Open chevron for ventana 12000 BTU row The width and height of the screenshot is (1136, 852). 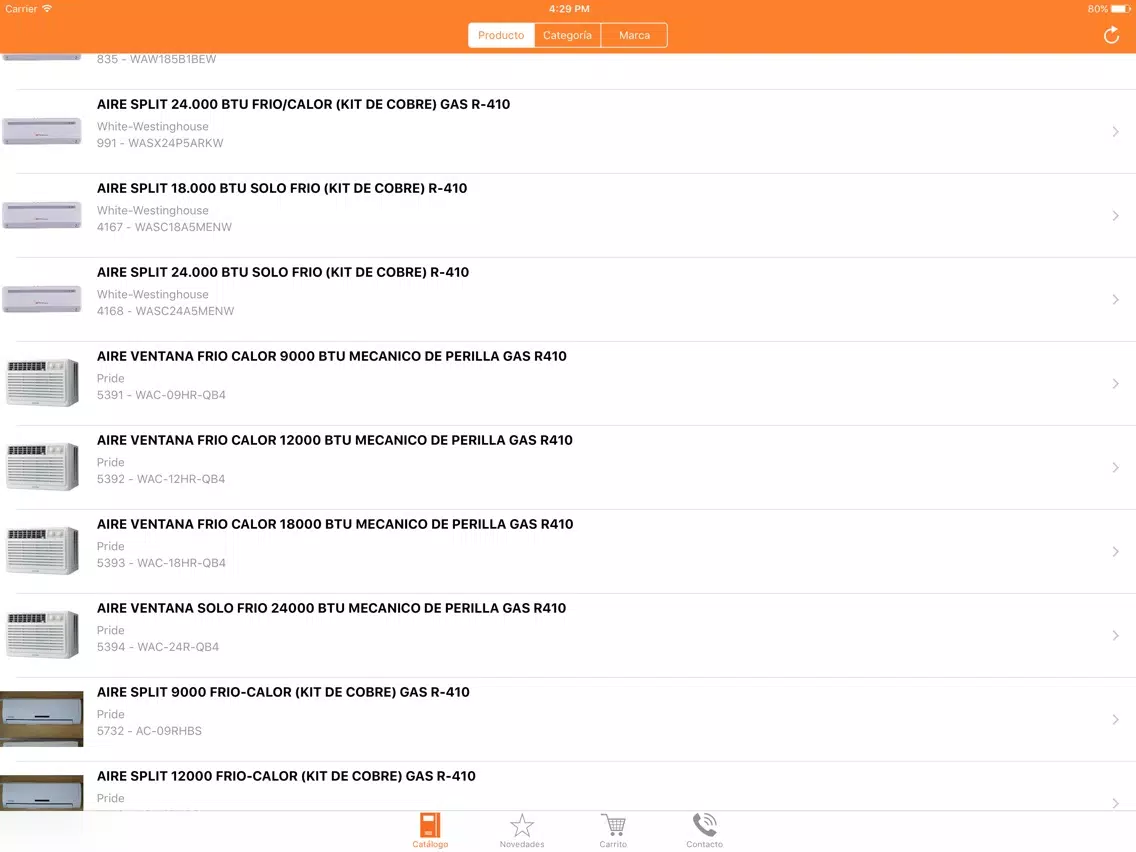pos(1116,467)
